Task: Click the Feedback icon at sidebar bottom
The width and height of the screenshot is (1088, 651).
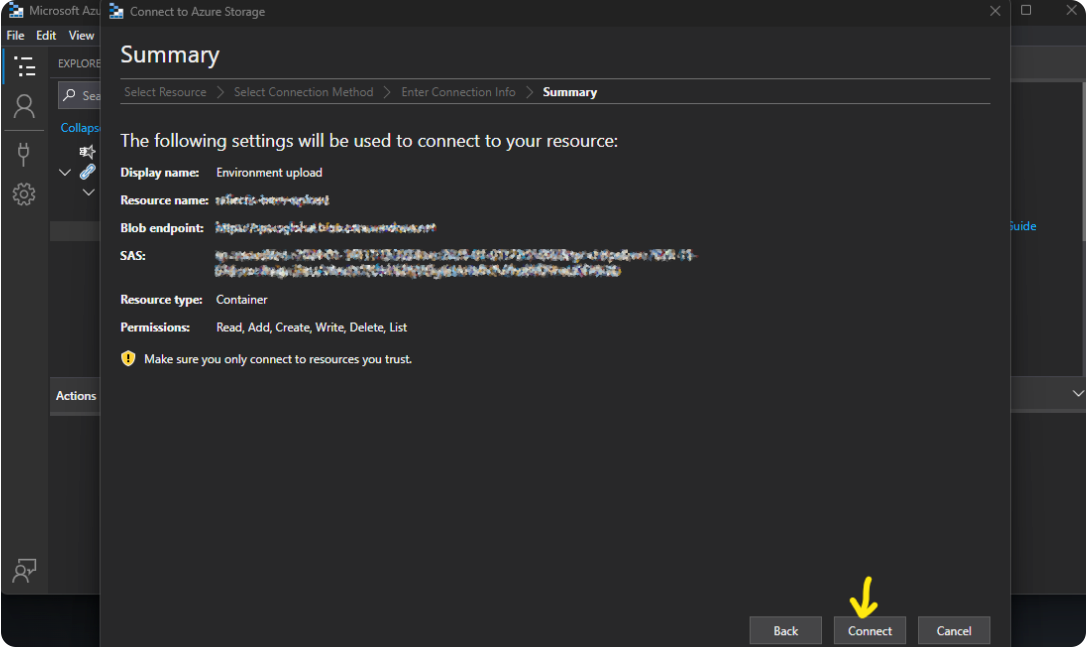Action: tap(24, 570)
